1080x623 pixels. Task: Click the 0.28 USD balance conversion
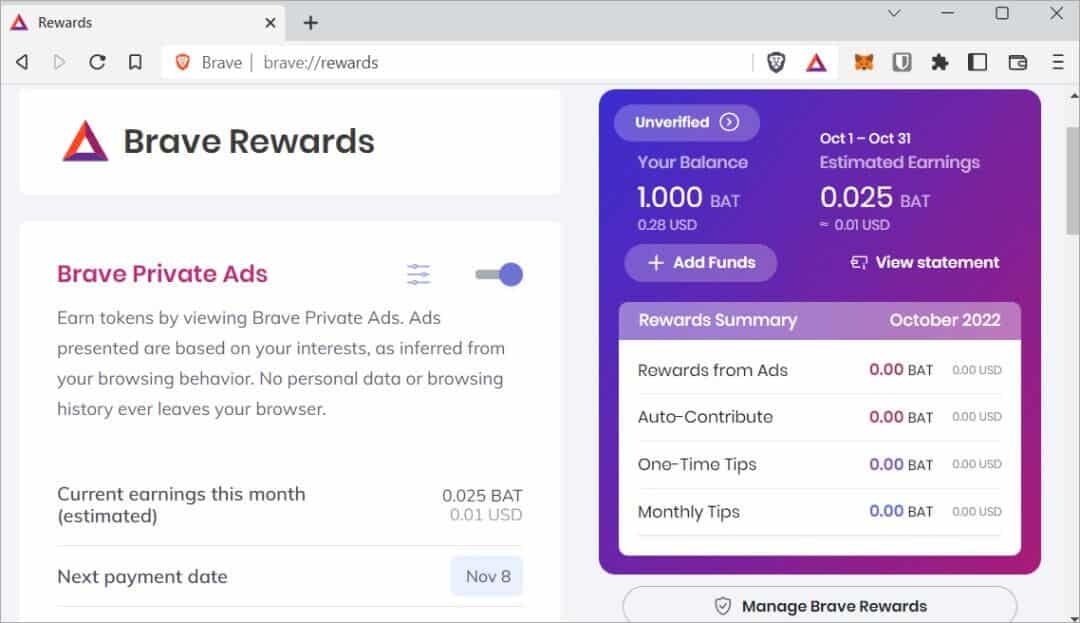coord(667,225)
